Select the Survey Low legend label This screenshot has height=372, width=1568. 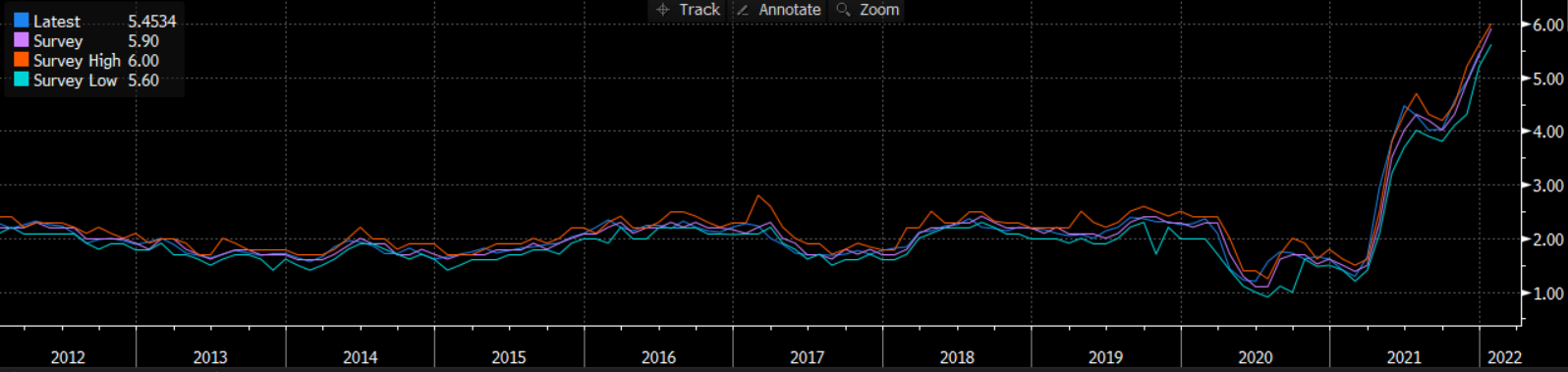coord(75,80)
